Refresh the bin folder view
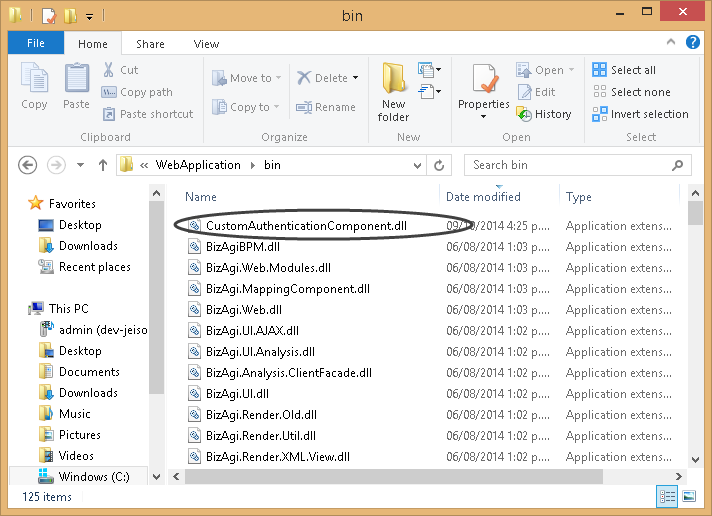 point(439,165)
